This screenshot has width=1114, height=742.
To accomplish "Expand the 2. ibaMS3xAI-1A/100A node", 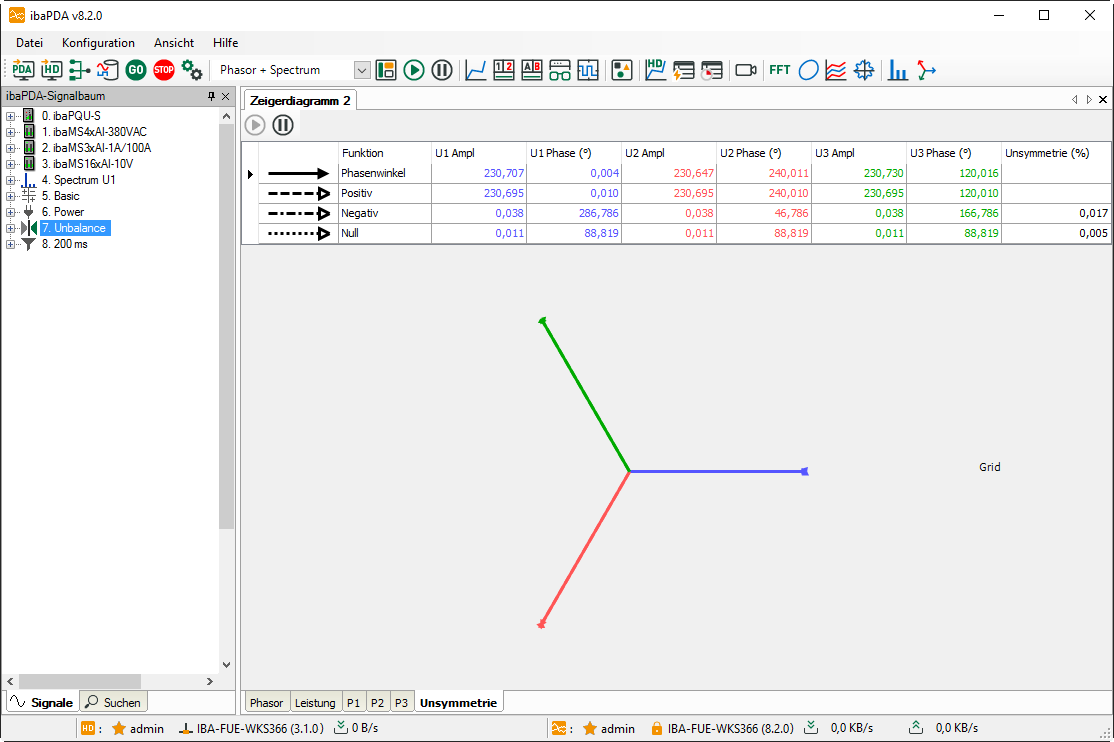I will pyautogui.click(x=10, y=148).
